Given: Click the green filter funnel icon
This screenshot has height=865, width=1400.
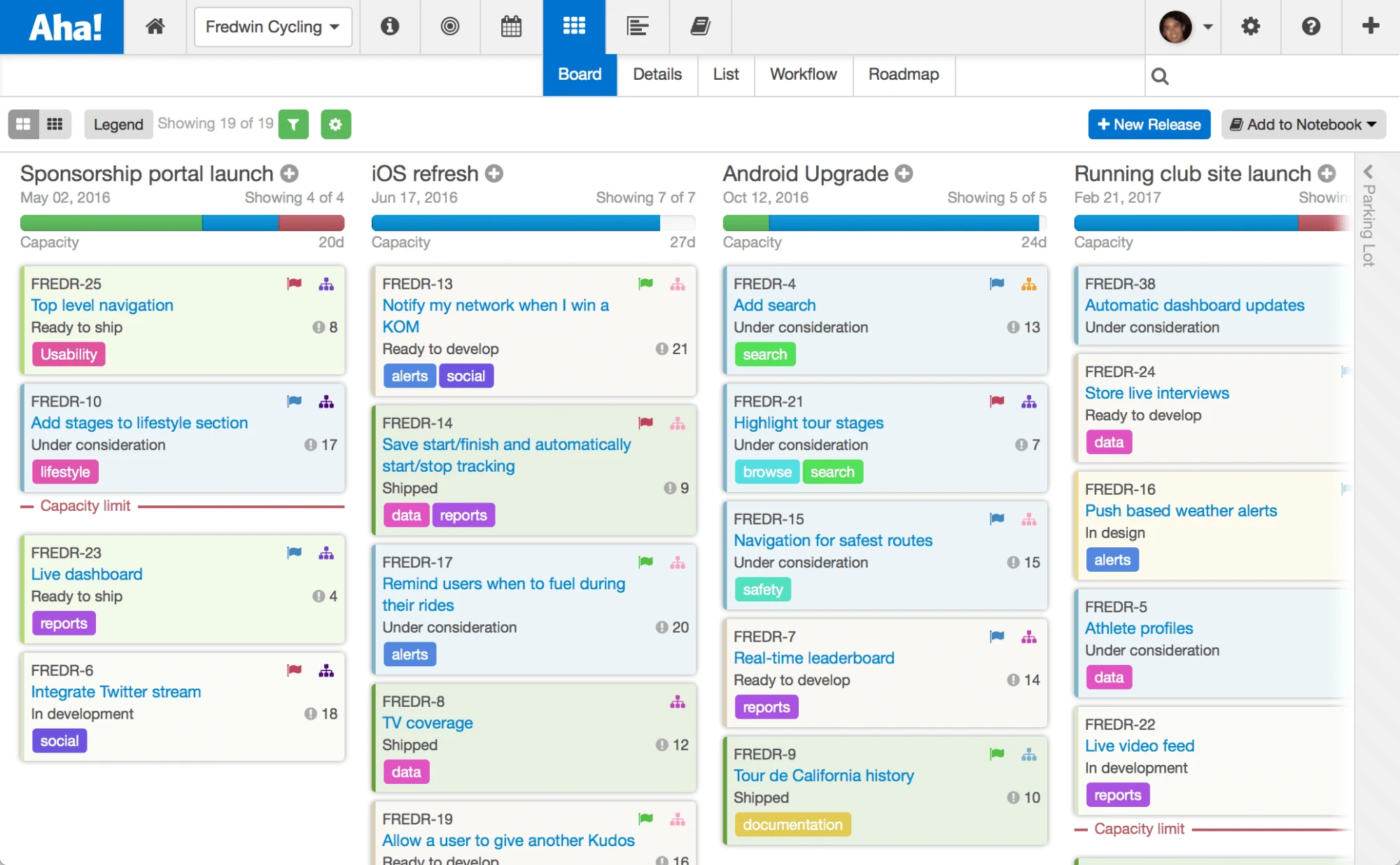Looking at the screenshot, I should pyautogui.click(x=293, y=125).
